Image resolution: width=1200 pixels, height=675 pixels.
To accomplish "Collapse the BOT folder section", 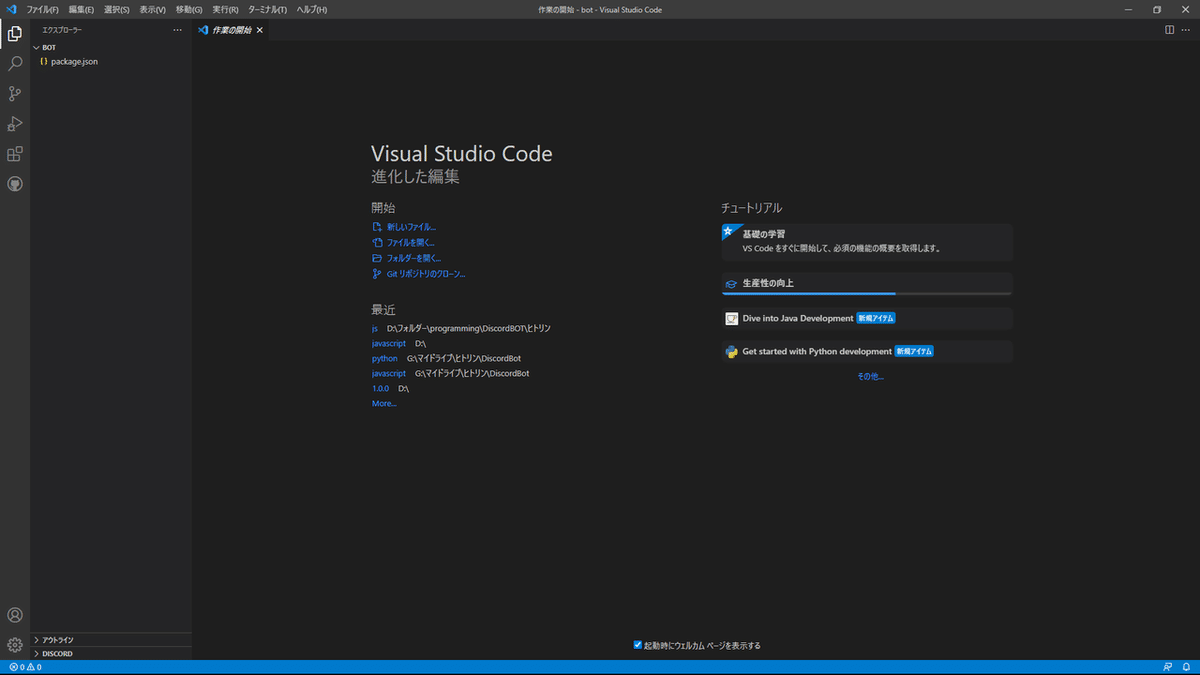I will [48, 47].
